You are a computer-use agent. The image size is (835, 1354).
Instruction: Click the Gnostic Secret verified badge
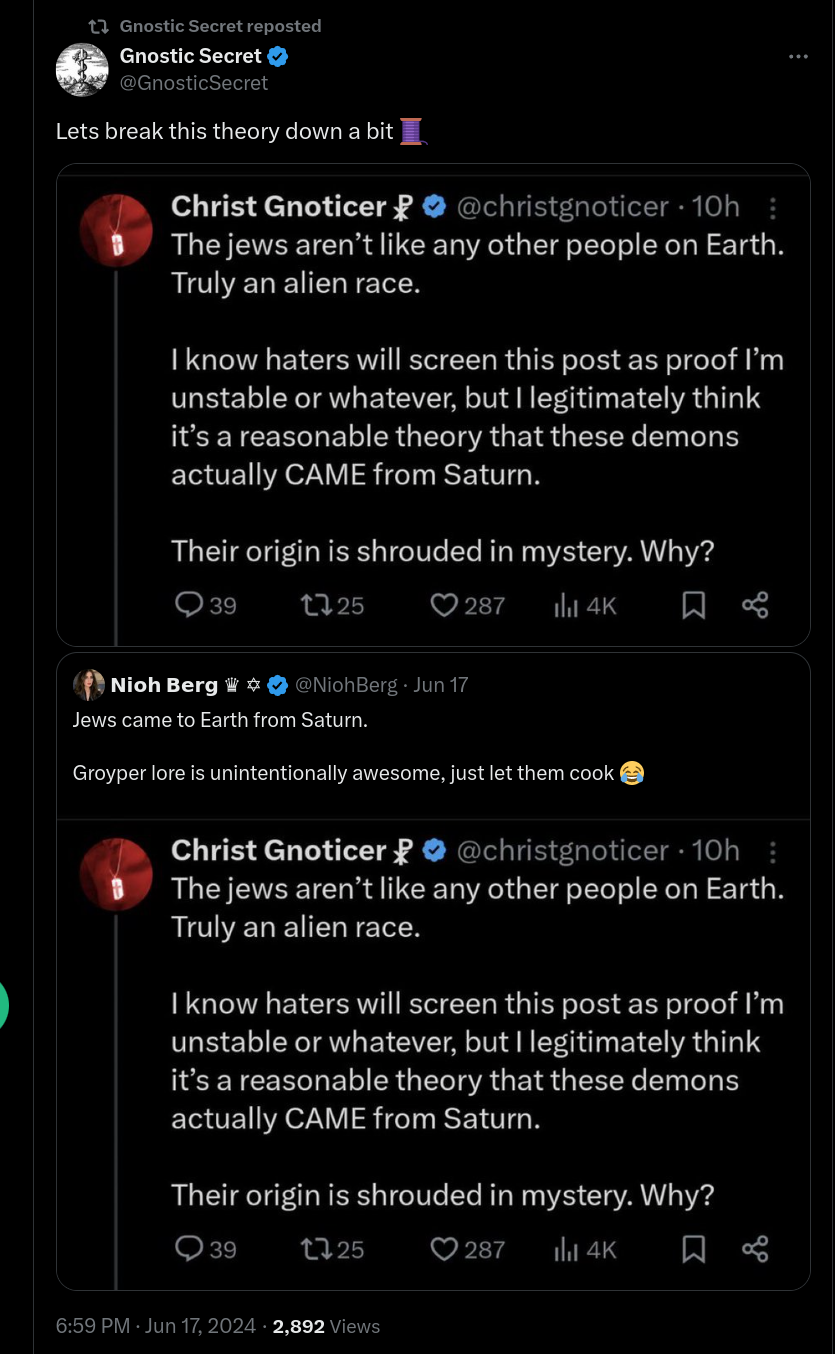278,57
